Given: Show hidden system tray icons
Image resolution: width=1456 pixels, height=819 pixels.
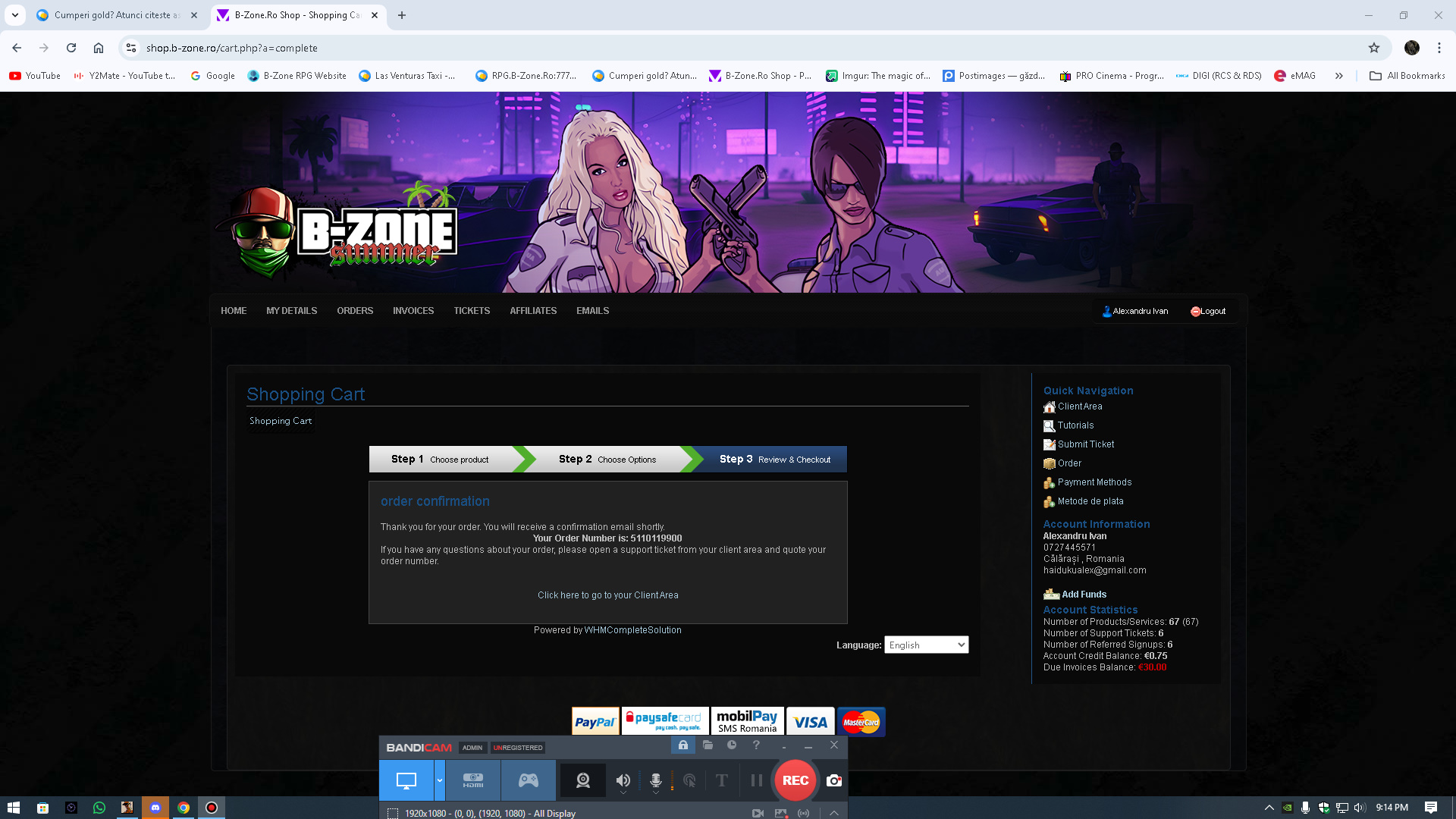Looking at the screenshot, I should point(1269,808).
